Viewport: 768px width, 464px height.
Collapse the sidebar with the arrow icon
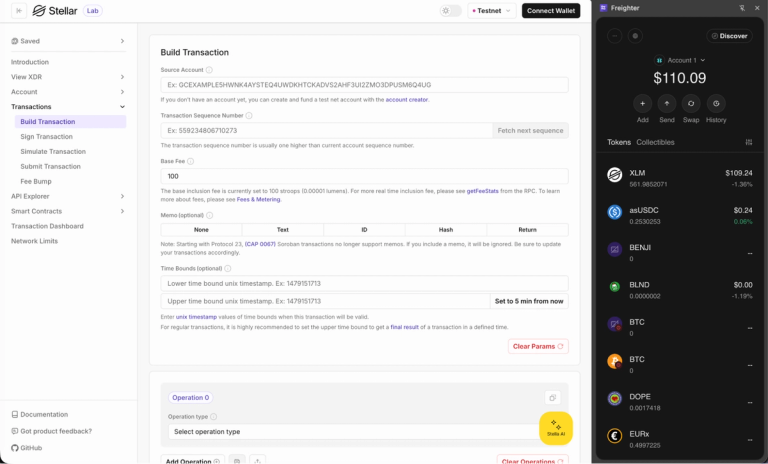click(19, 11)
